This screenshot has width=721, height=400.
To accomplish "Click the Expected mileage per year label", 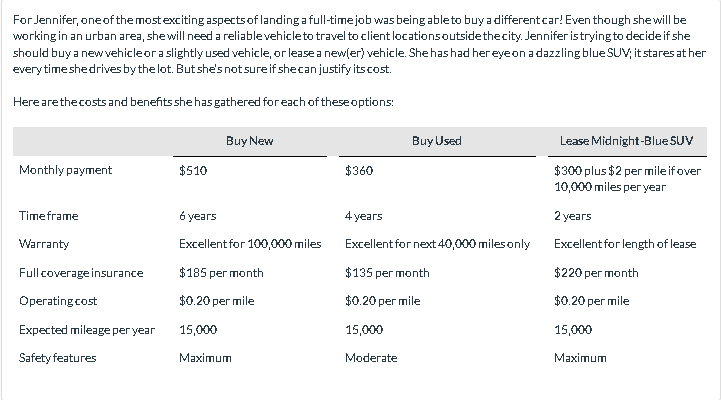I will tap(87, 330).
